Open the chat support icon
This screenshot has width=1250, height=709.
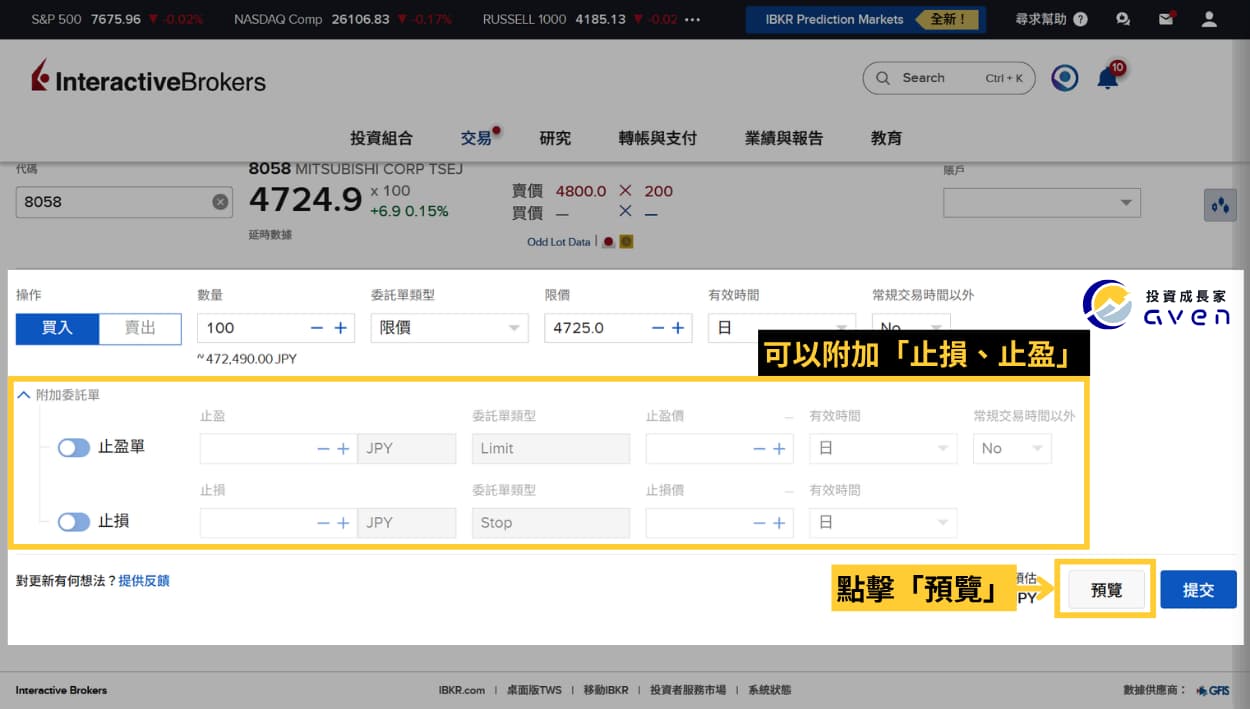[x=1123, y=19]
